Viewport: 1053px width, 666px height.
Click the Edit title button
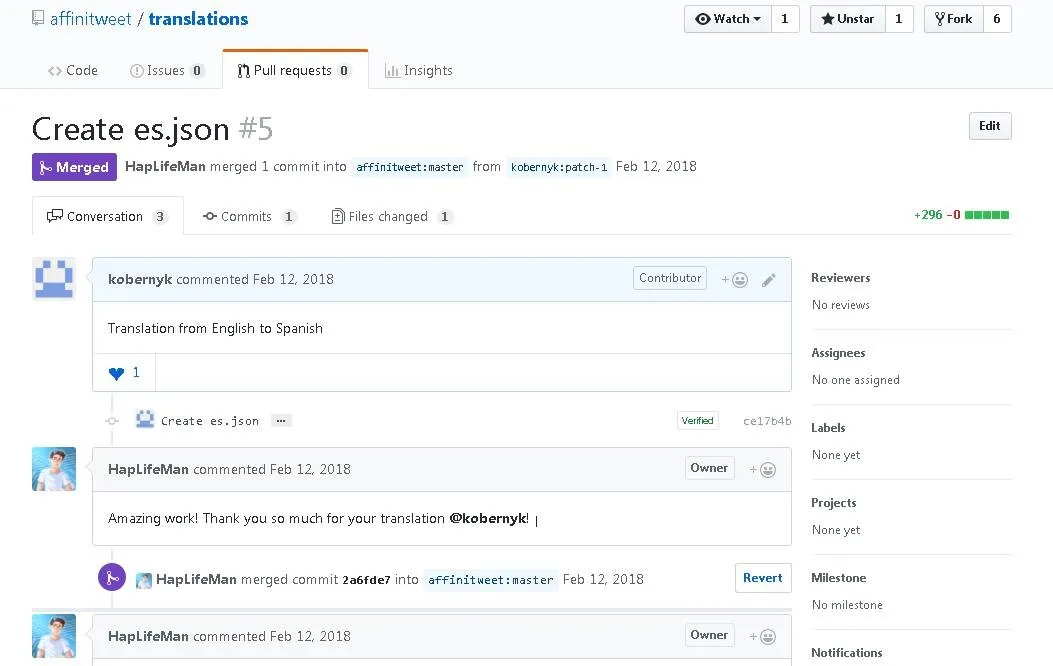pyautogui.click(x=990, y=126)
